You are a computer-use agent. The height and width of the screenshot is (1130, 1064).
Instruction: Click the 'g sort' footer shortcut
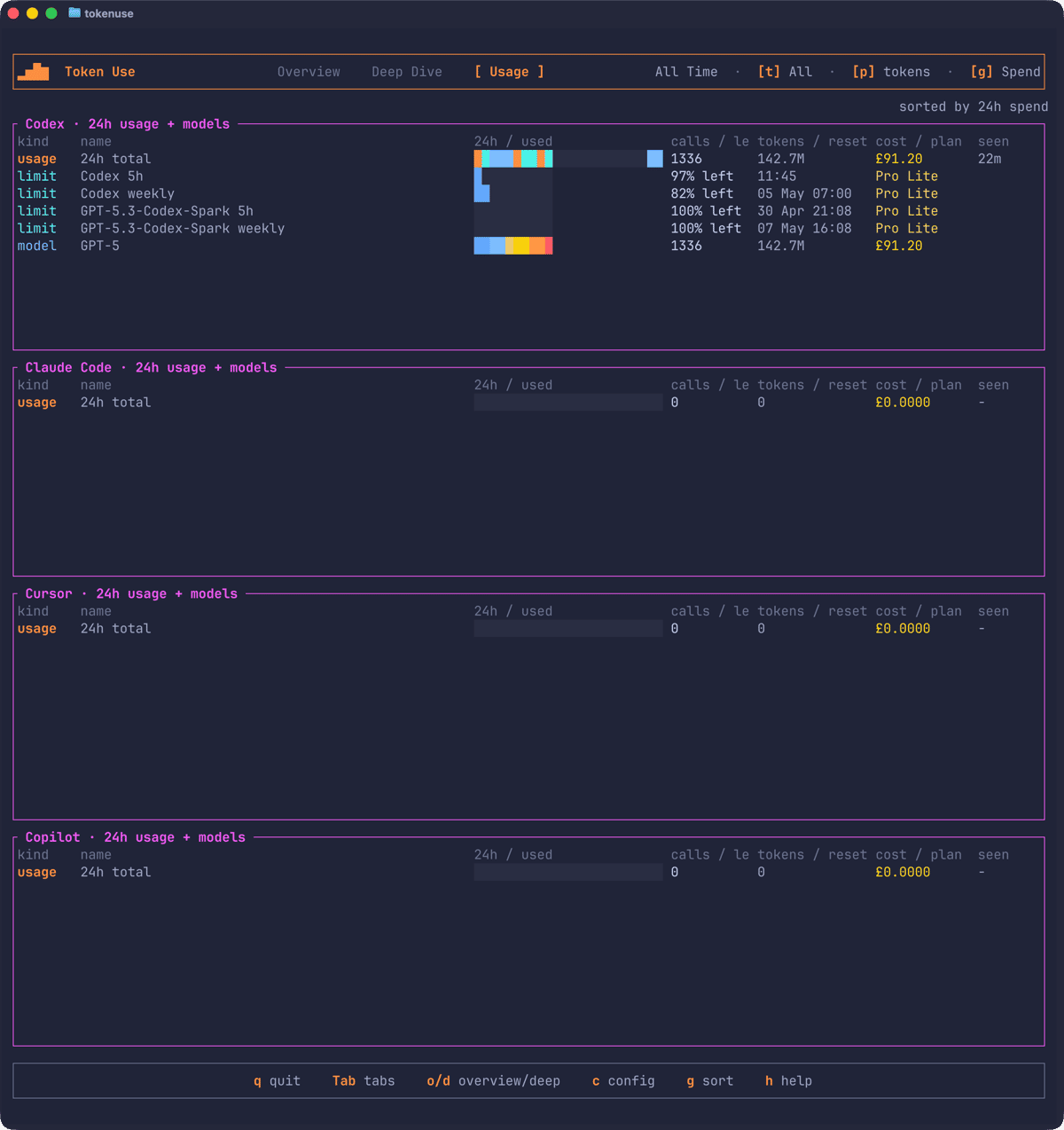[710, 1081]
